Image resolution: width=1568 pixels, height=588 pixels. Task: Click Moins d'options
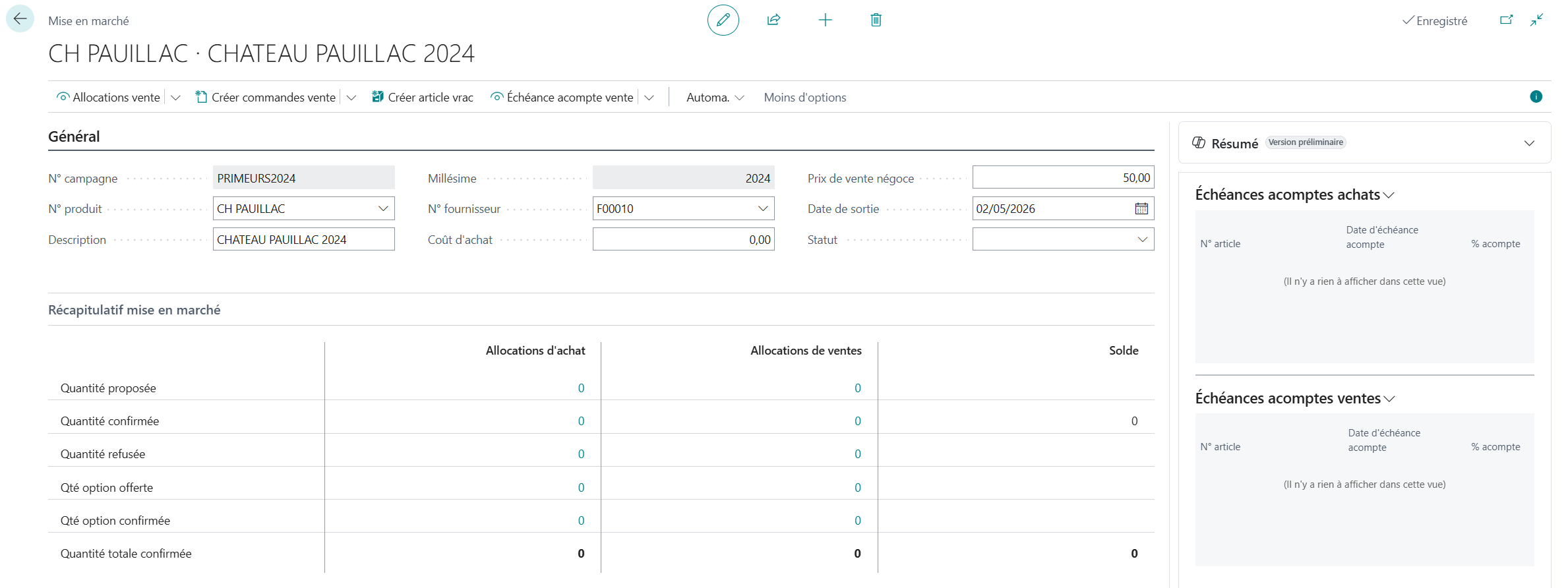pyautogui.click(x=805, y=98)
